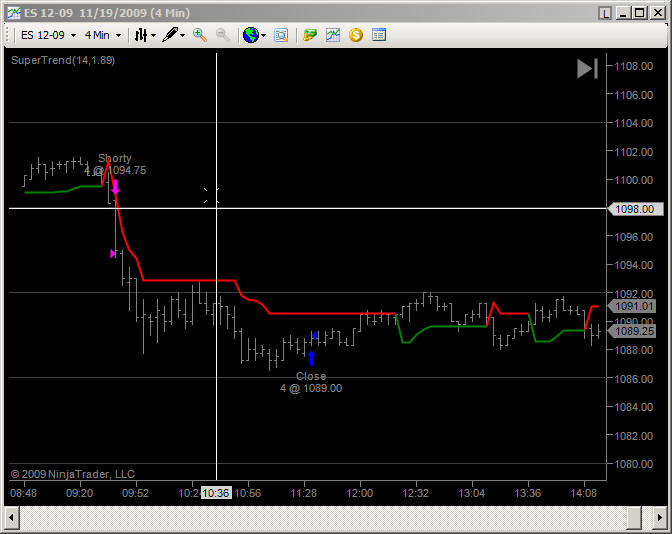
Task: Select the drawing tools pen icon
Action: [170, 35]
